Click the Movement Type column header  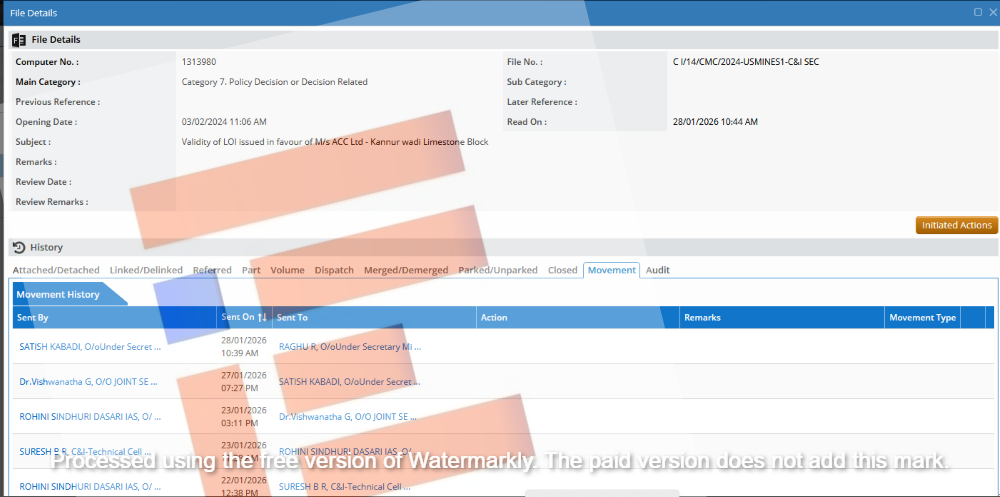922,318
